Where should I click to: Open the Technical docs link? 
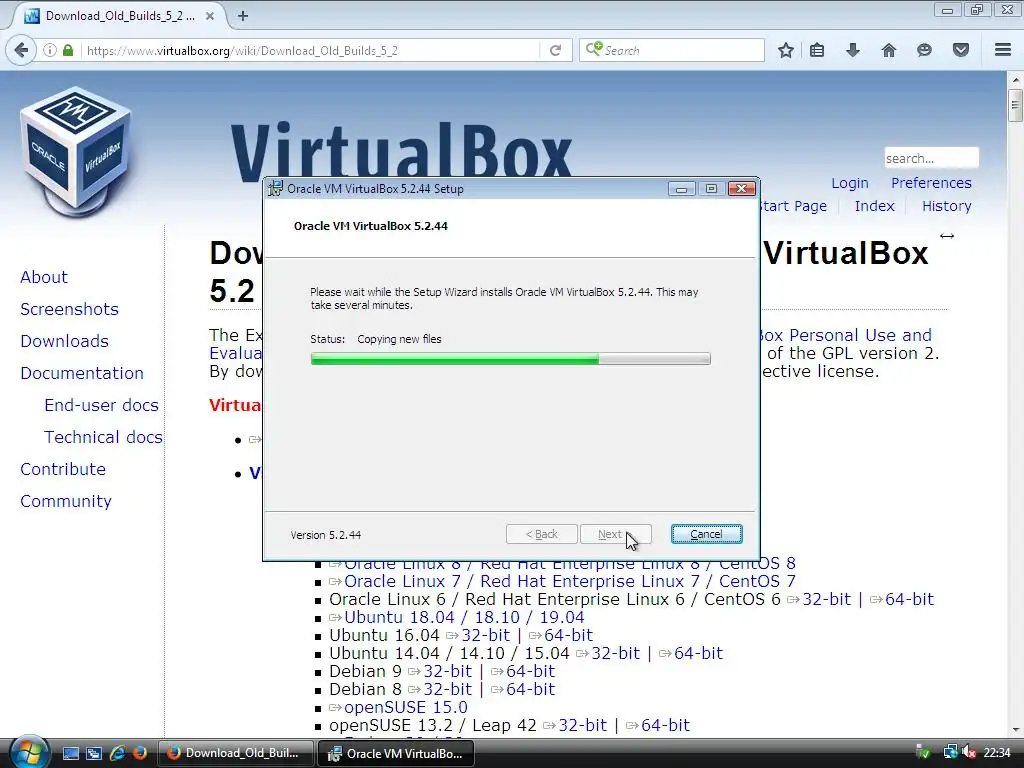pos(103,437)
